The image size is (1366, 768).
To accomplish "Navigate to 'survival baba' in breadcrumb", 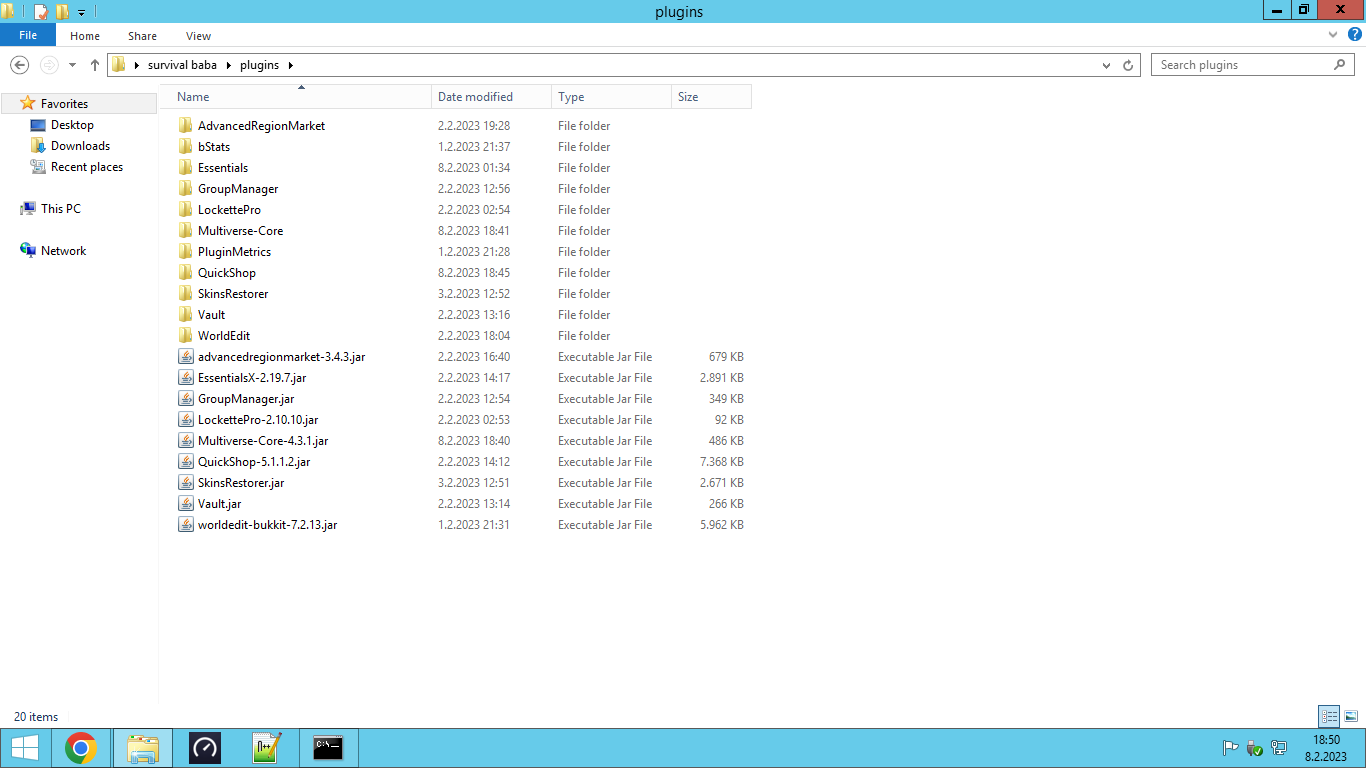I will (x=182, y=65).
